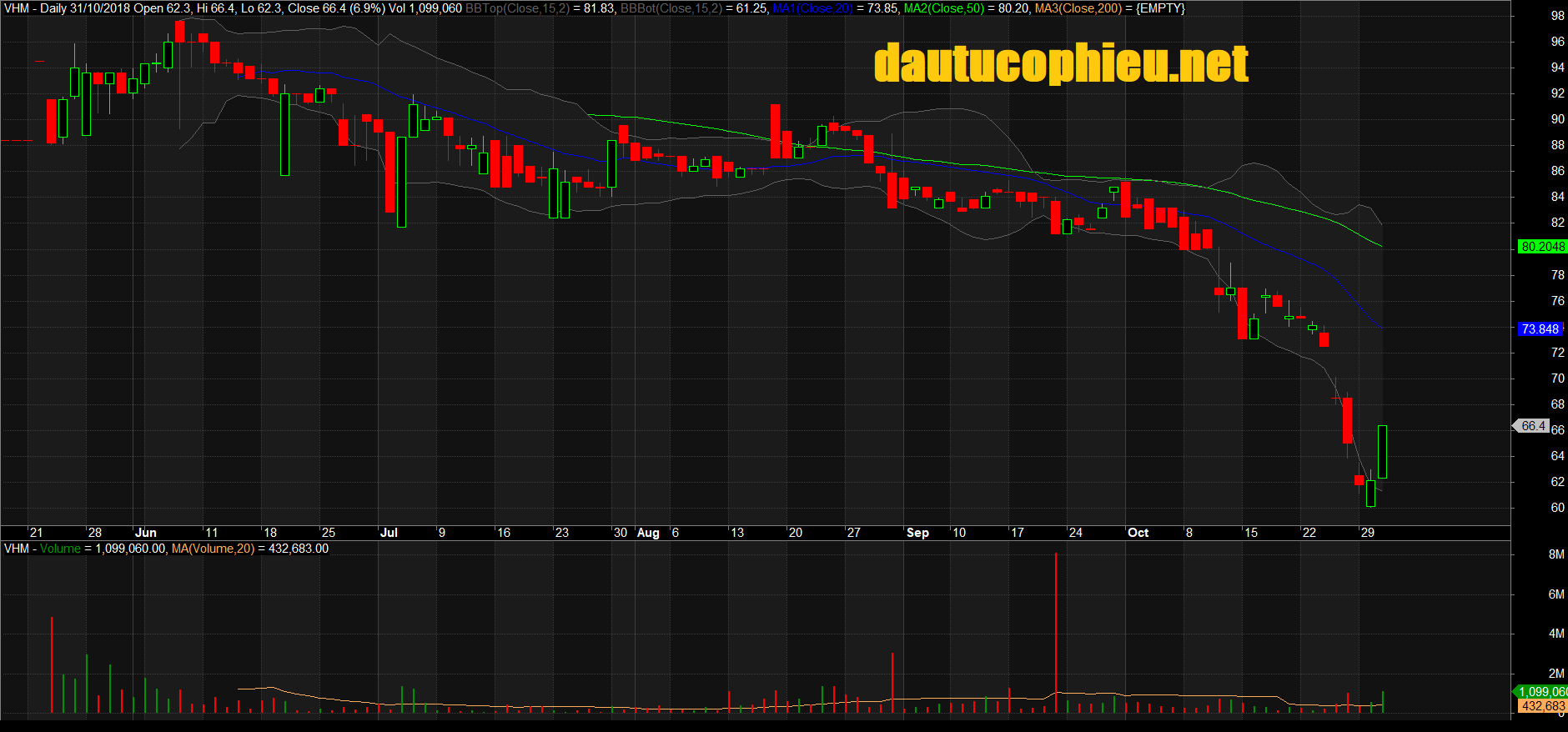Select the MA2(Close,50) legend label
The height and width of the screenshot is (732, 1568).
[943, 8]
